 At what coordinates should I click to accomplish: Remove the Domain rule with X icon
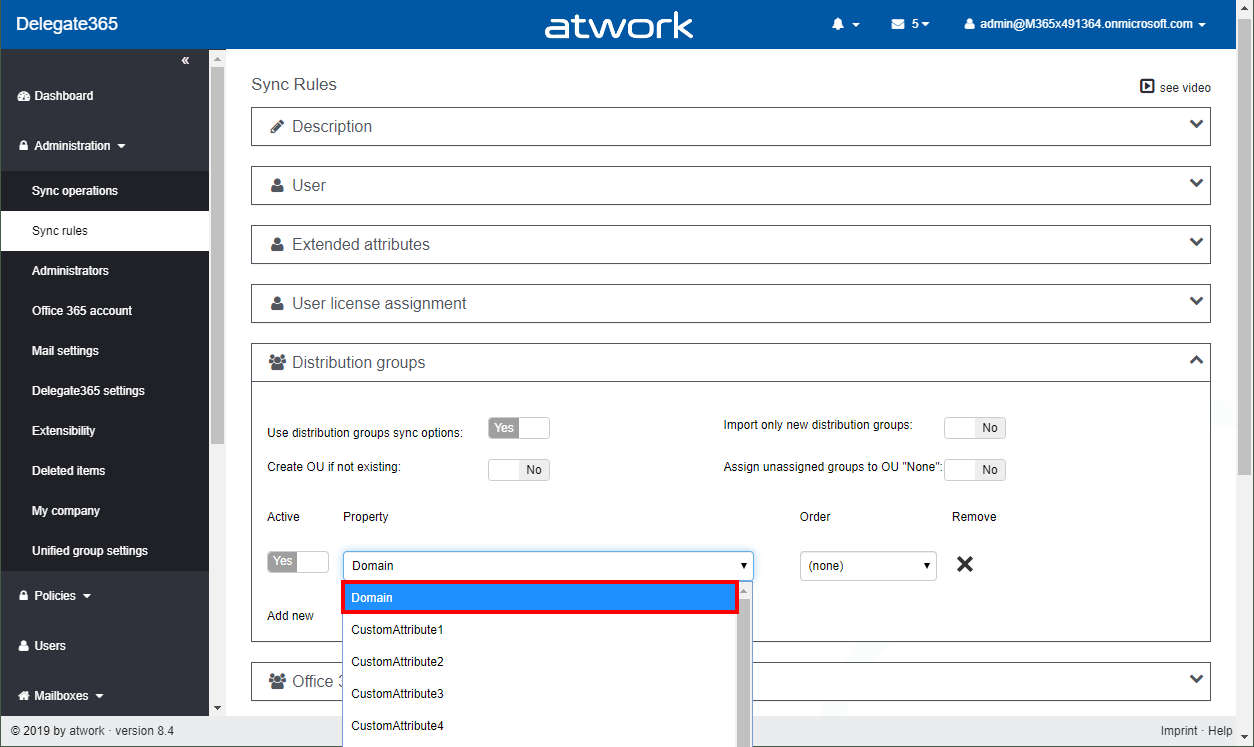[965, 564]
